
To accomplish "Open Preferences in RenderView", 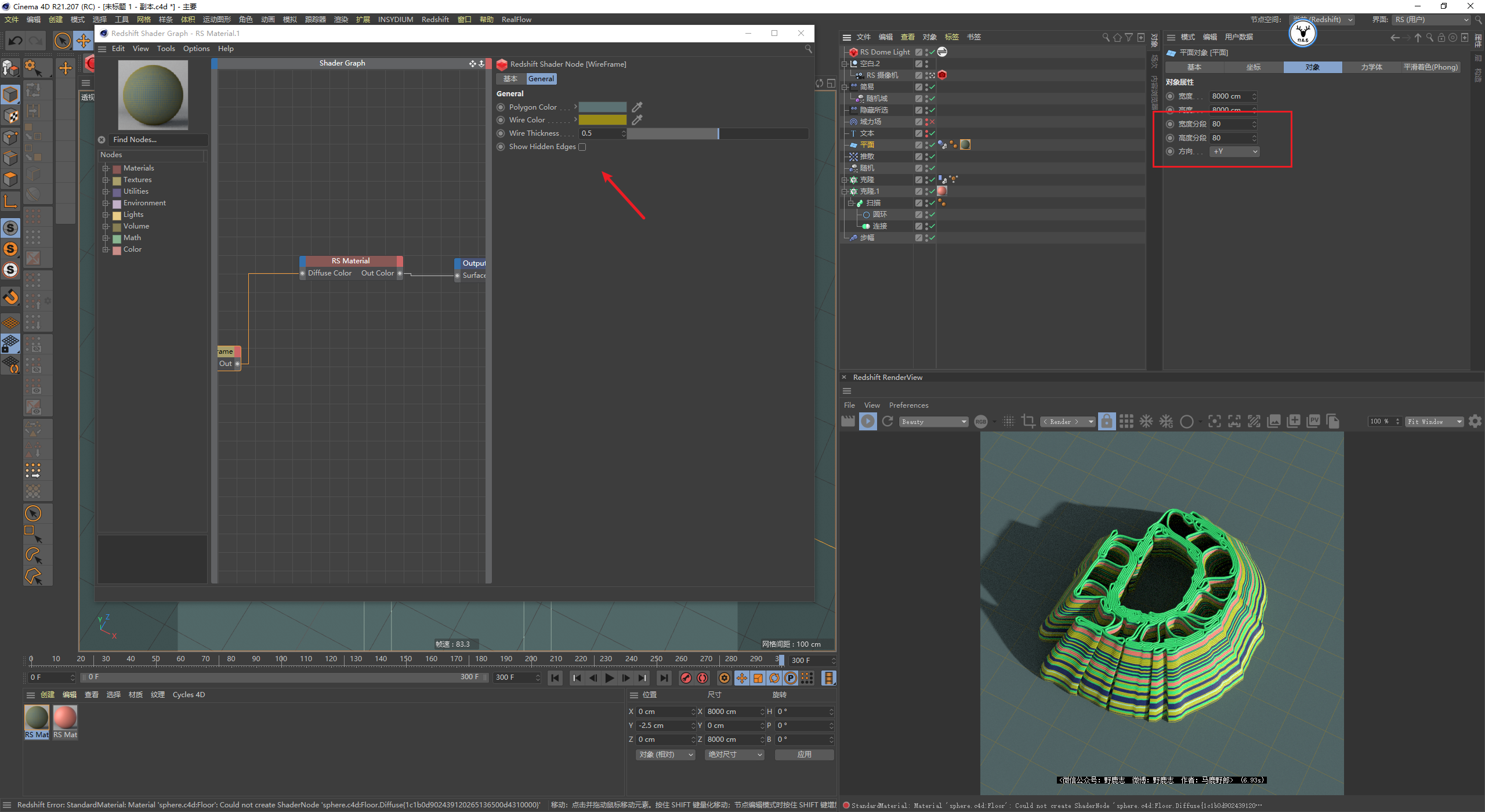I will [908, 405].
